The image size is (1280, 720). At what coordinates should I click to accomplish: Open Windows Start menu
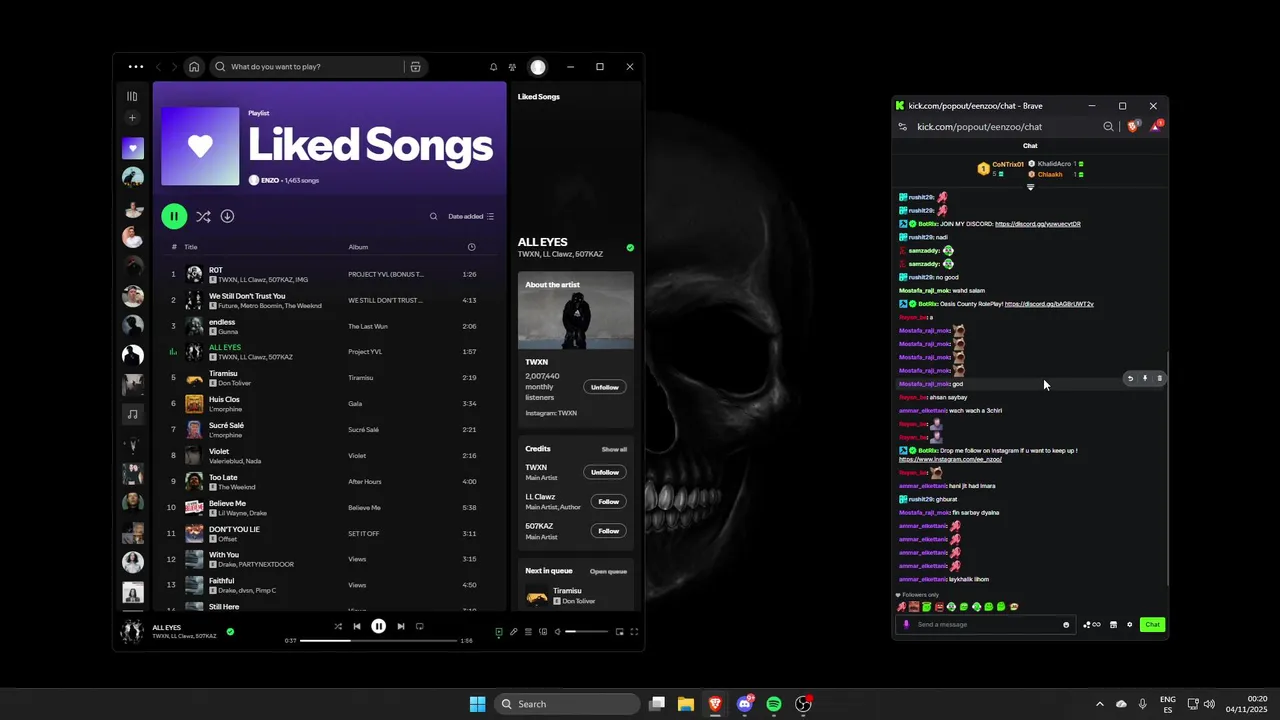[x=477, y=704]
